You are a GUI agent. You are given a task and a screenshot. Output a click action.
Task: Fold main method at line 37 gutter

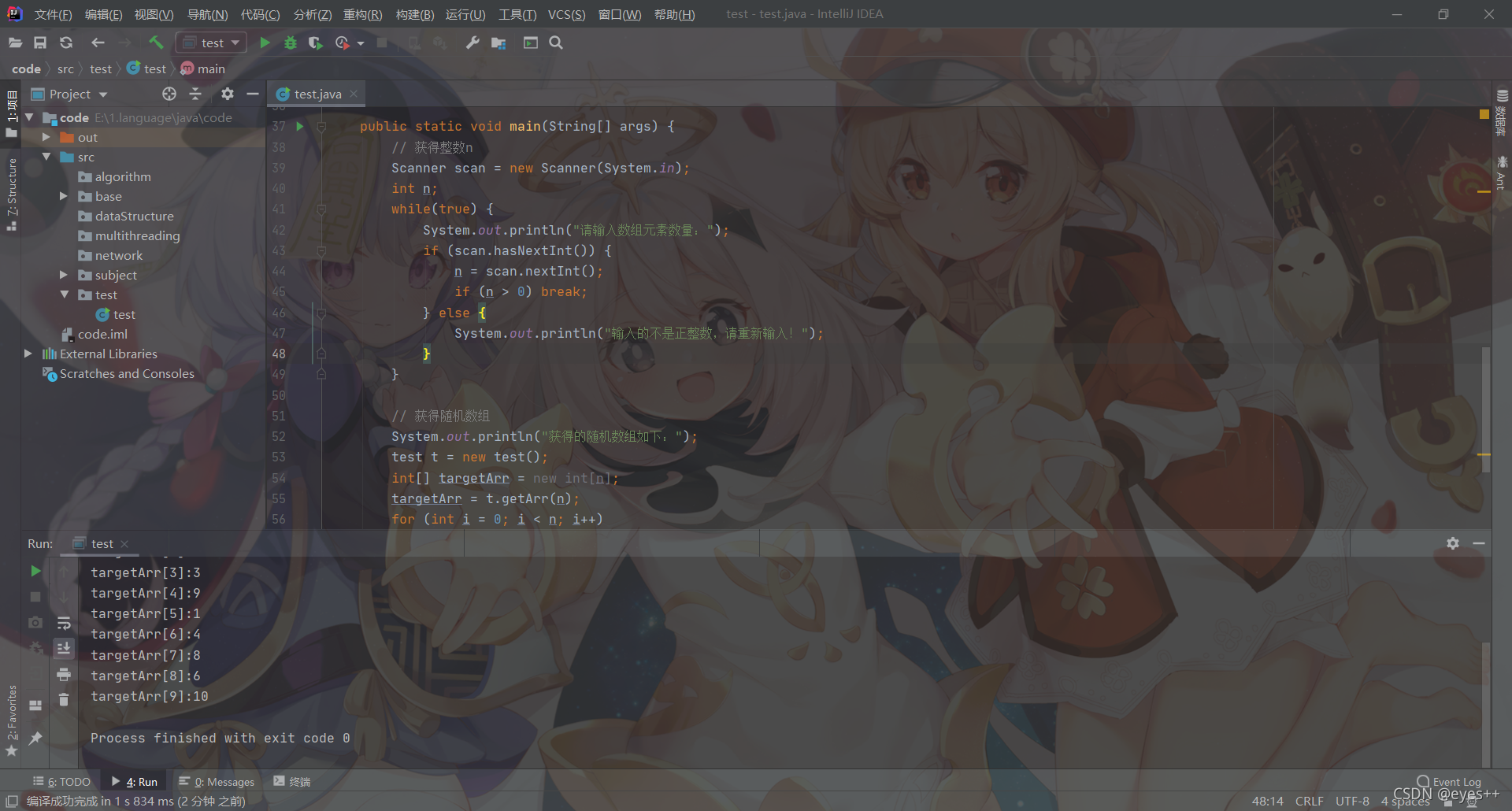[321, 126]
